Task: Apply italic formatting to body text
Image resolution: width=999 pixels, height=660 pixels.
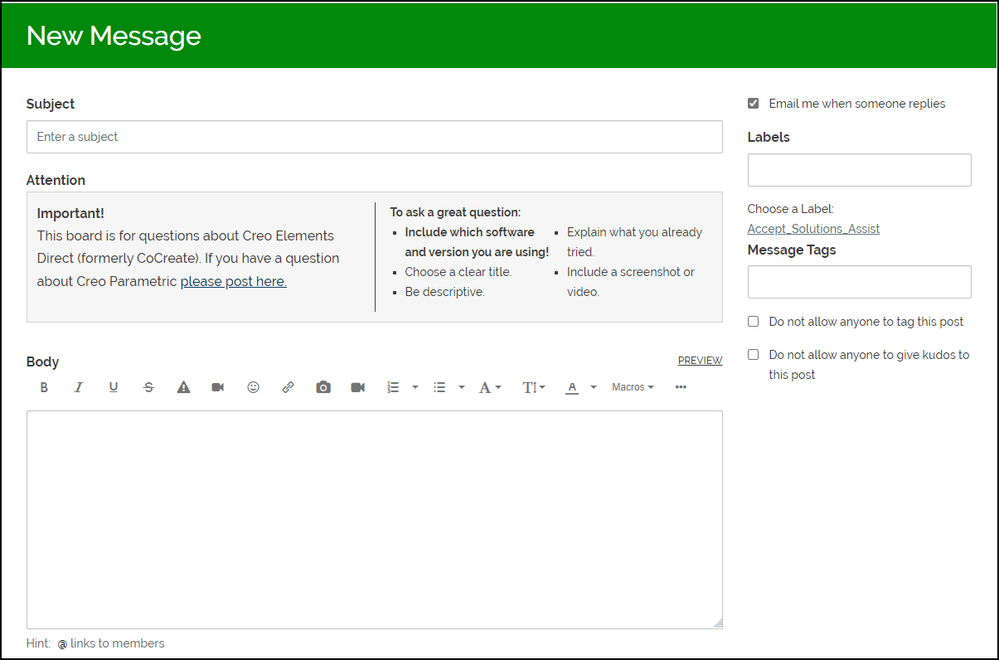Action: click(79, 387)
